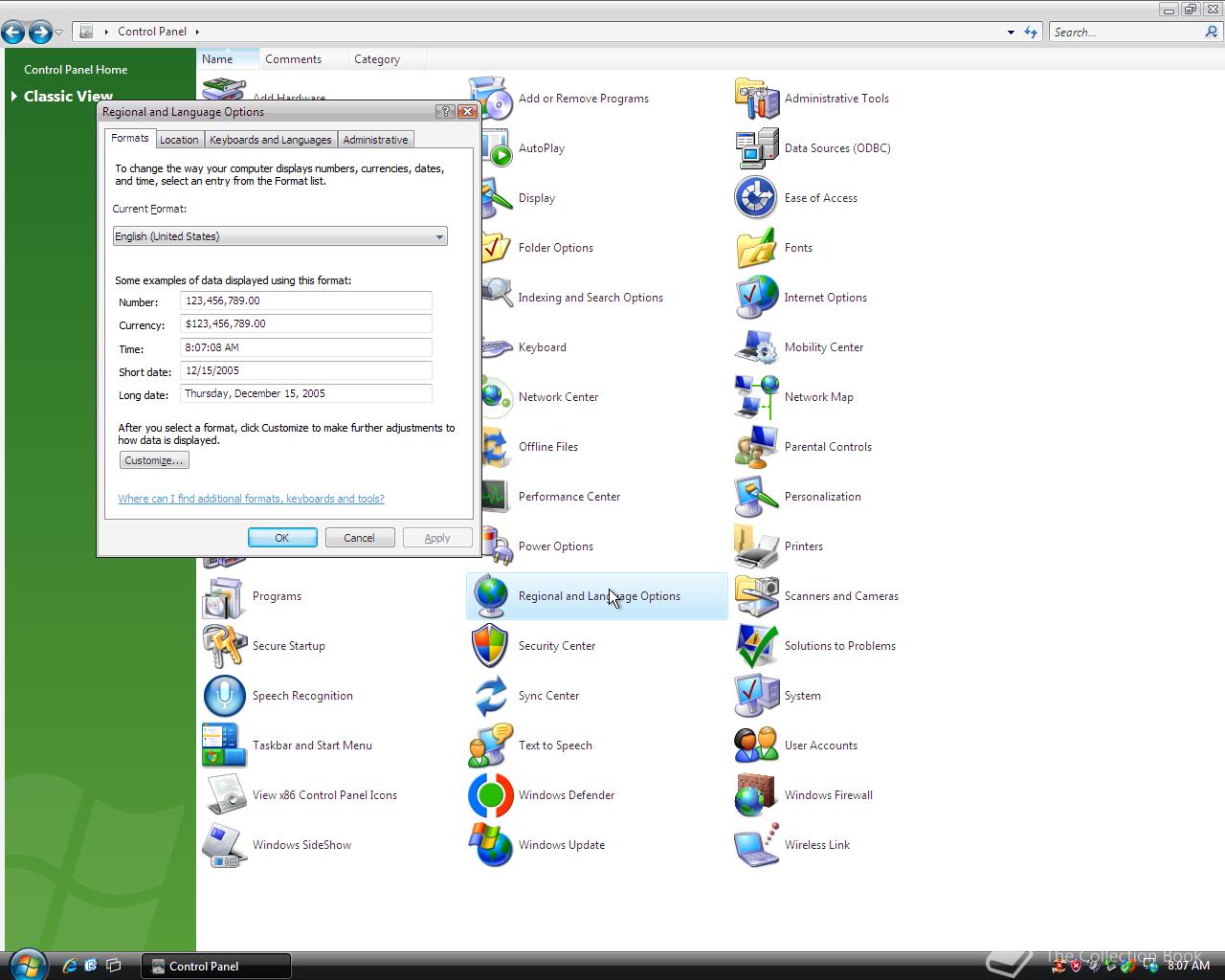Refresh the Control Panel view
Image resolution: width=1225 pixels, height=980 pixels.
coord(1031,33)
